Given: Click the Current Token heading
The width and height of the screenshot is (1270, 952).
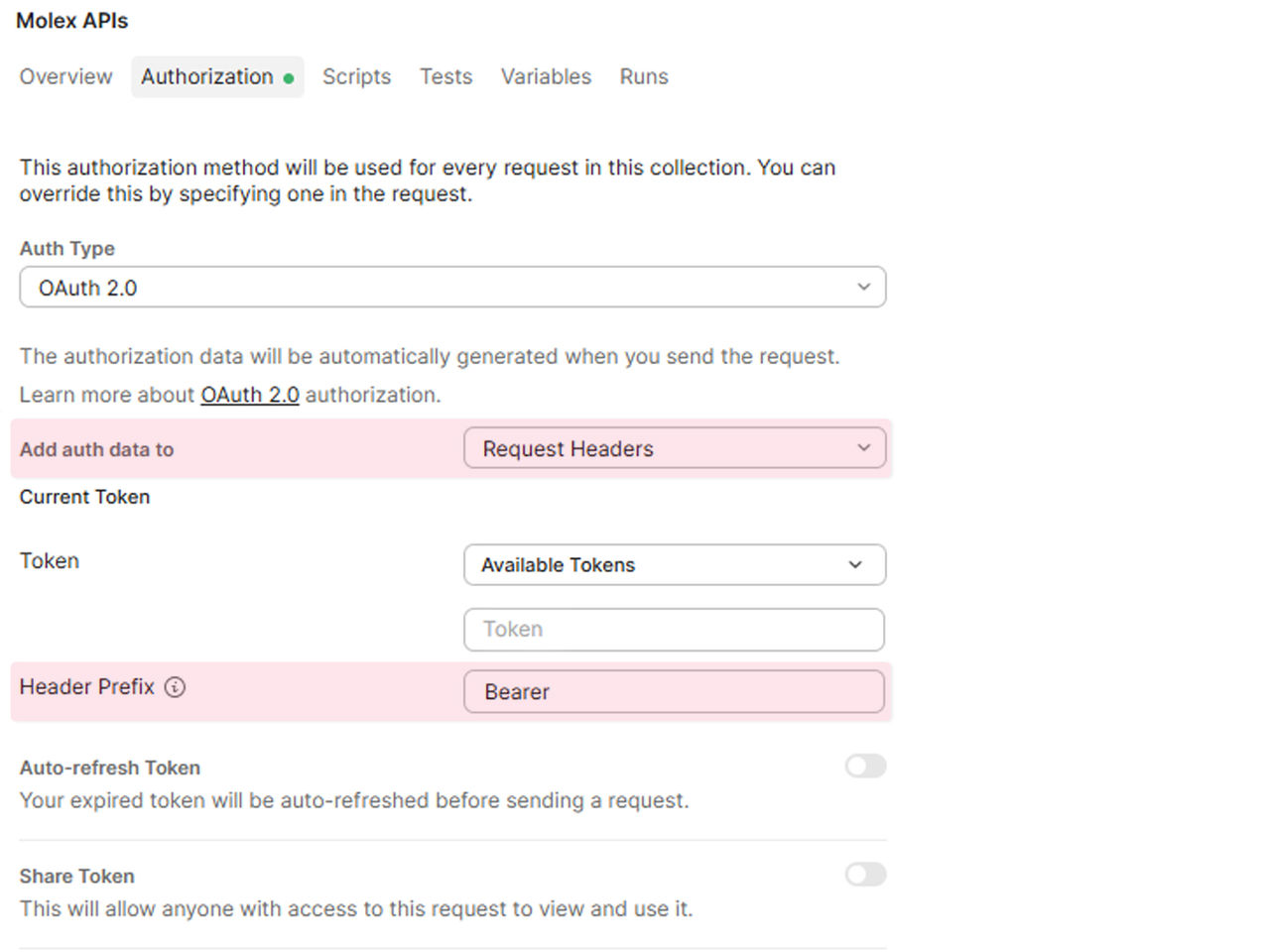Looking at the screenshot, I should (84, 497).
